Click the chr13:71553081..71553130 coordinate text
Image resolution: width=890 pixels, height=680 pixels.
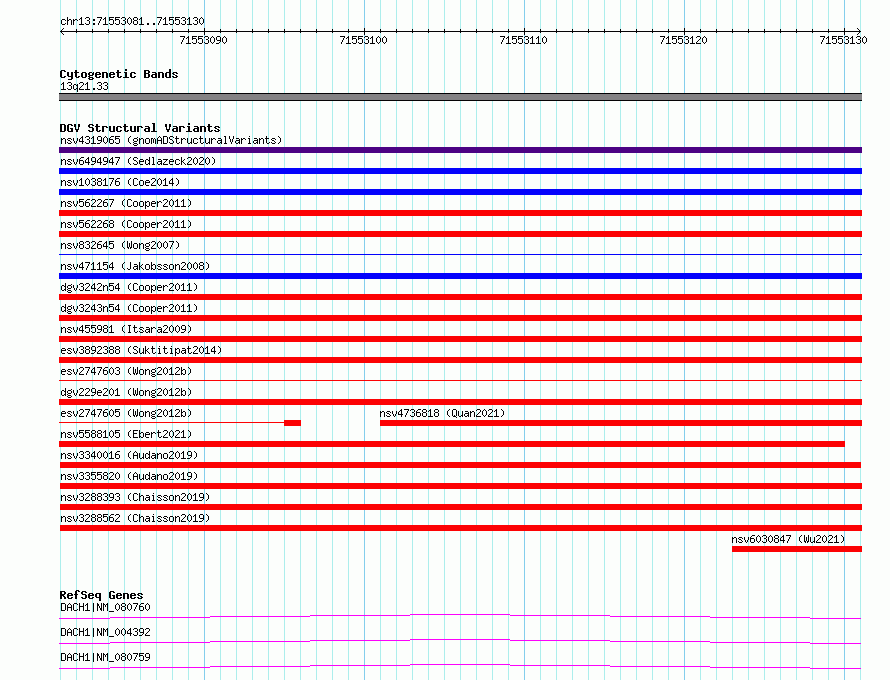(132, 22)
